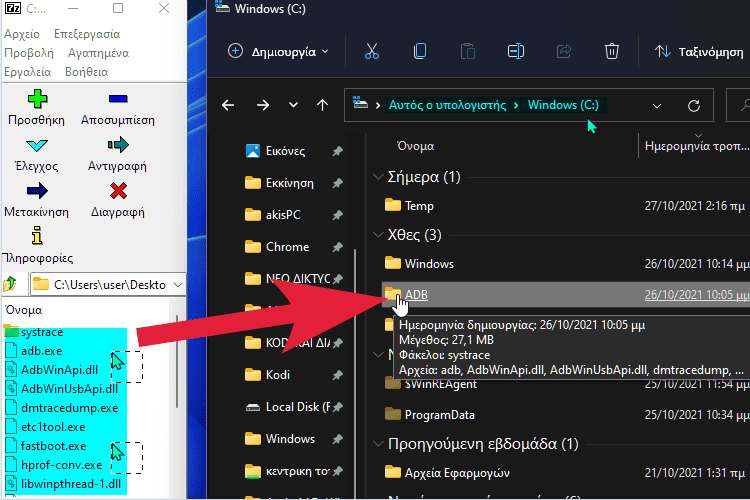Click the blue minus Αποσυμπίεση extract icon
This screenshot has height=500, width=750.
point(117,100)
